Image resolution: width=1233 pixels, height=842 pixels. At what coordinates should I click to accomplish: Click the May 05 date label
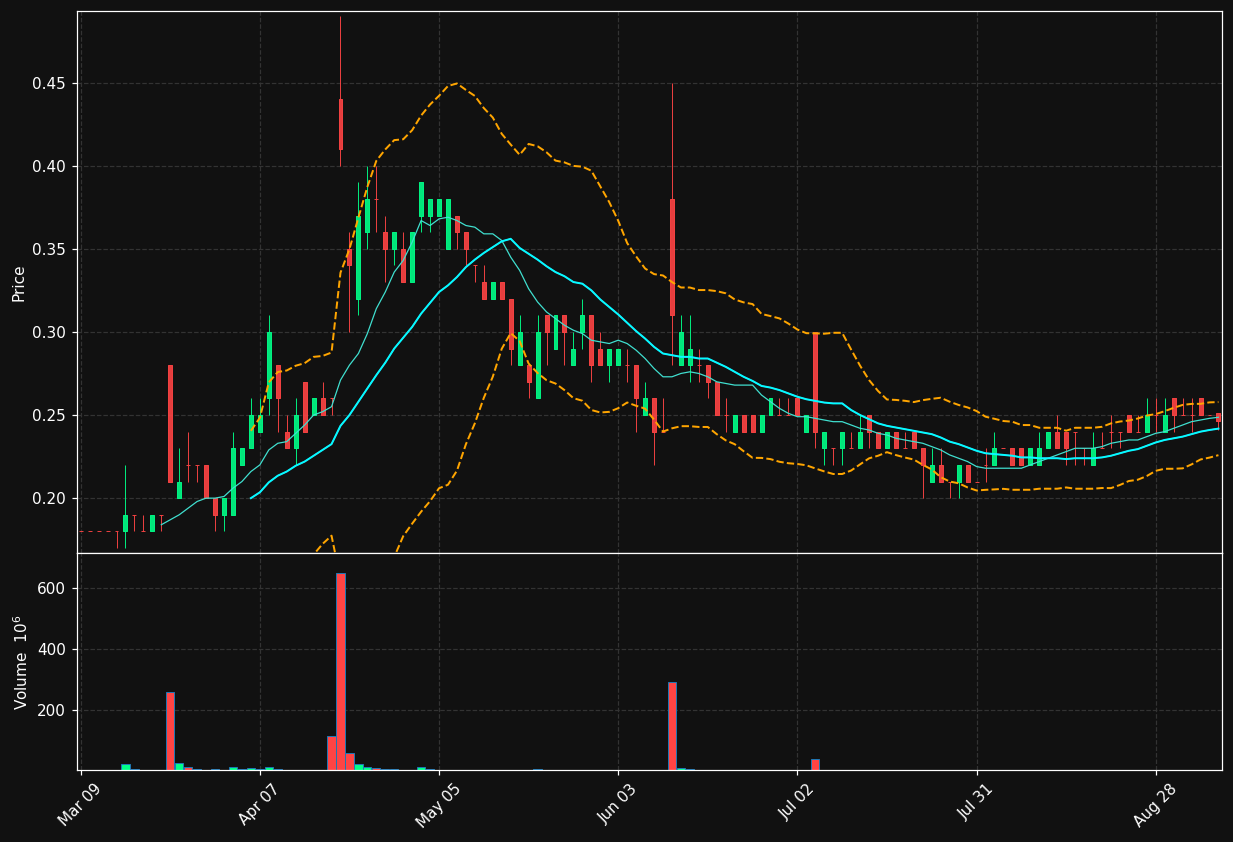pyautogui.click(x=437, y=804)
